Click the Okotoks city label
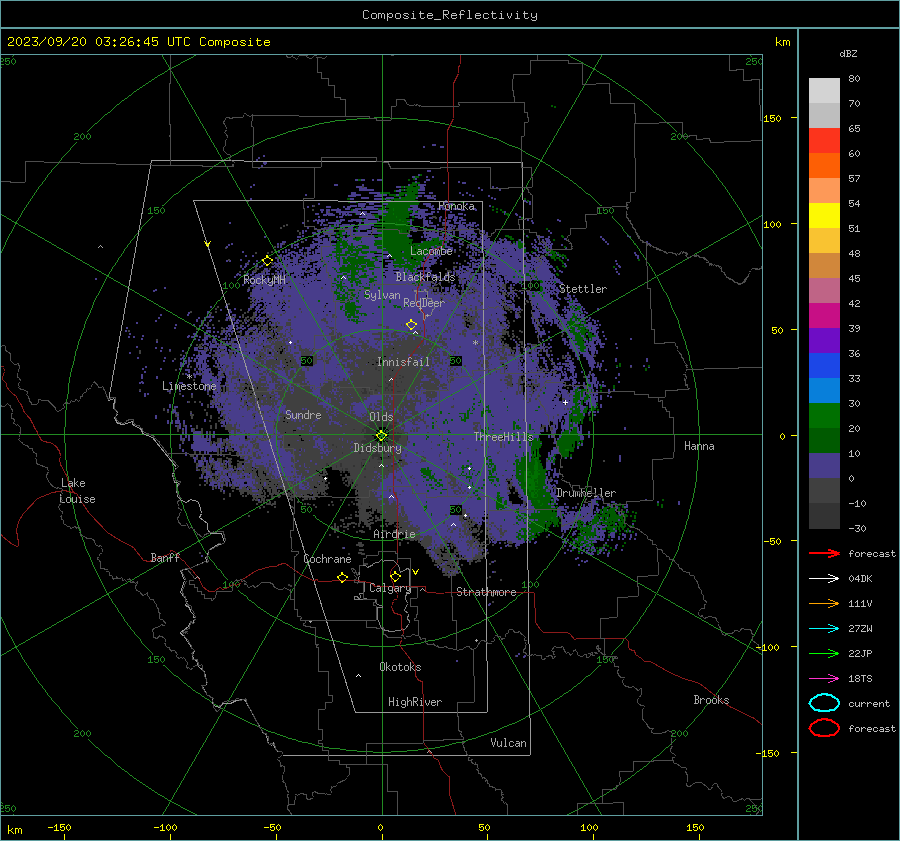Viewport: 900px width, 841px height. coord(400,667)
